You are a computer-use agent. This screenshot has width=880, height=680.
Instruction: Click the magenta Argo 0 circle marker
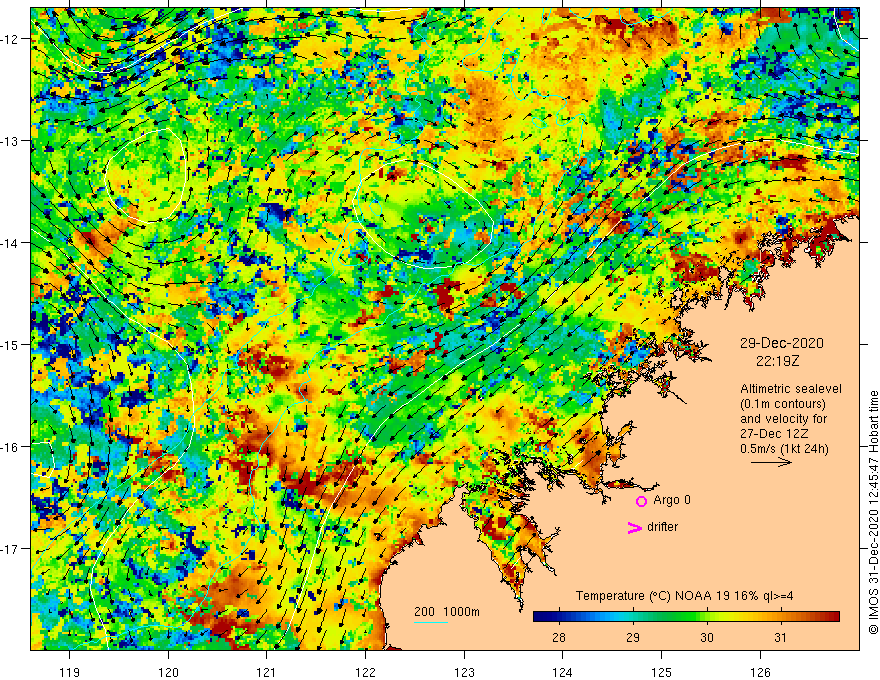(641, 501)
